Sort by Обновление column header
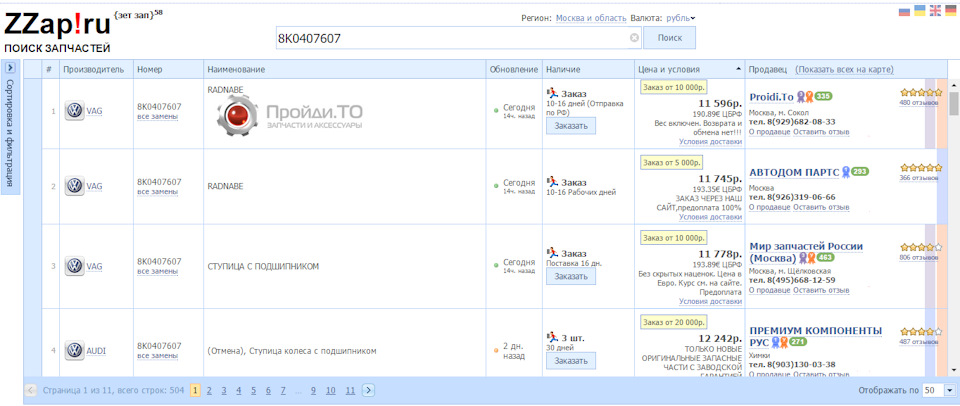 pos(514,70)
